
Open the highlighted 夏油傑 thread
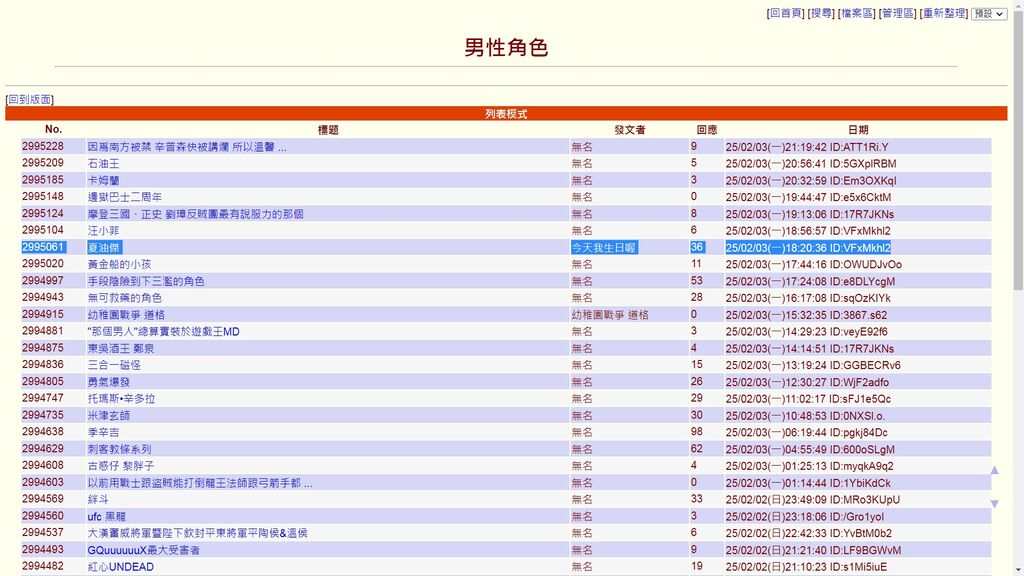click(x=103, y=248)
